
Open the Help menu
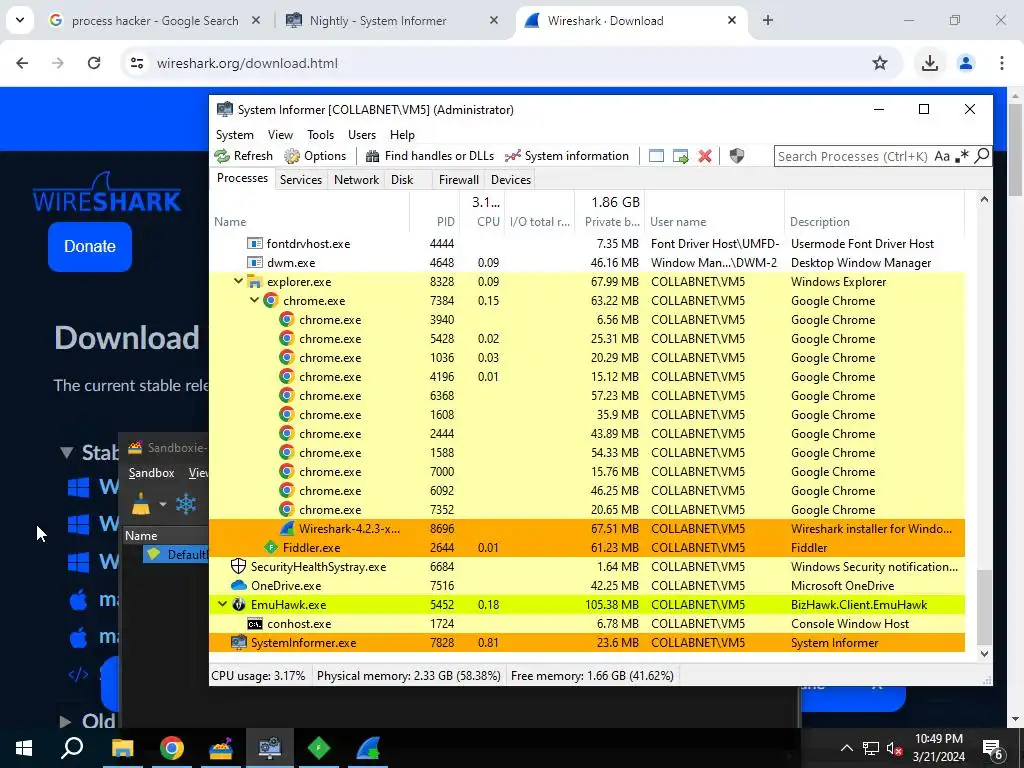[402, 135]
